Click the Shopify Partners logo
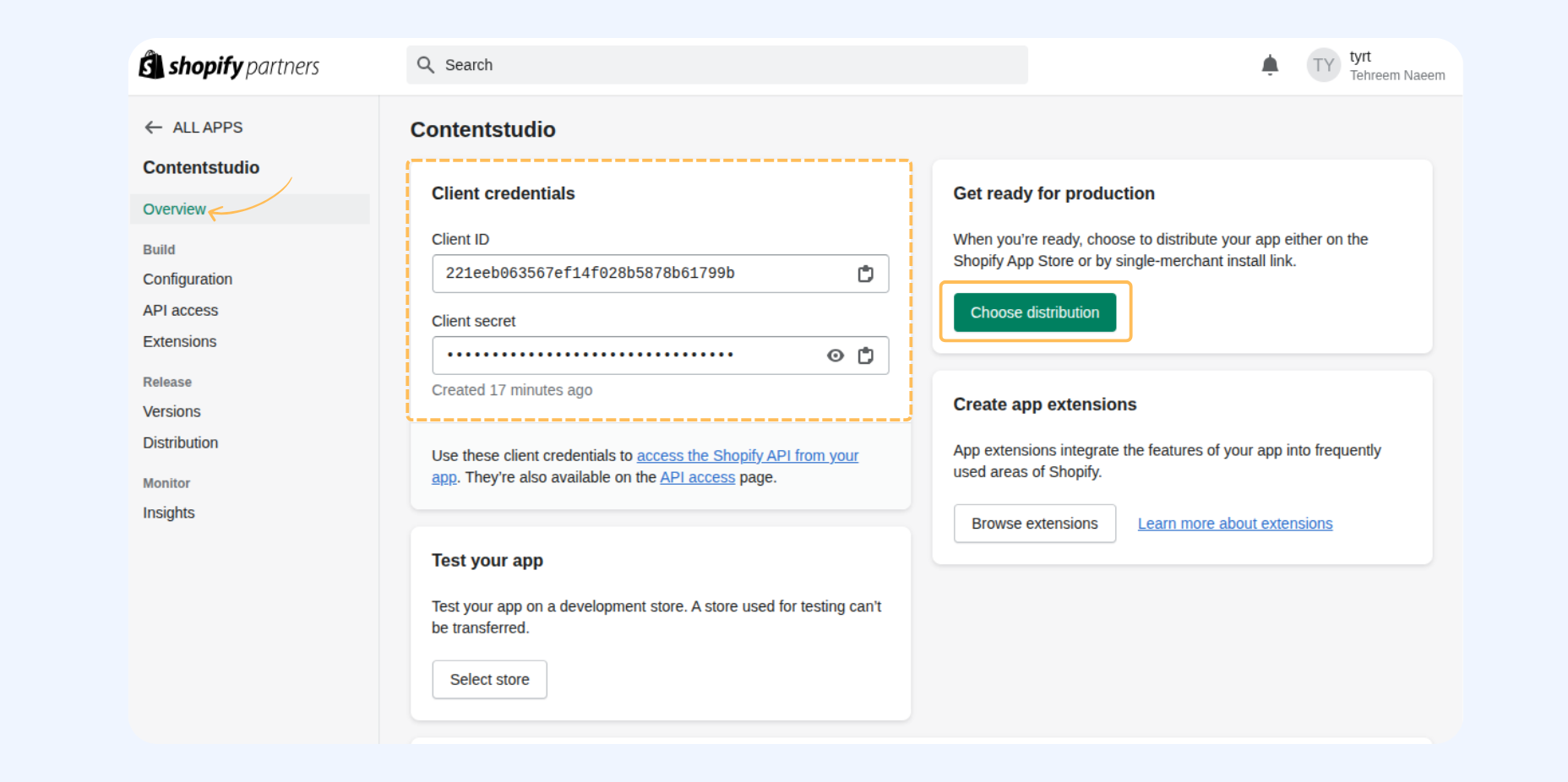This screenshot has height=782, width=1568. (229, 65)
